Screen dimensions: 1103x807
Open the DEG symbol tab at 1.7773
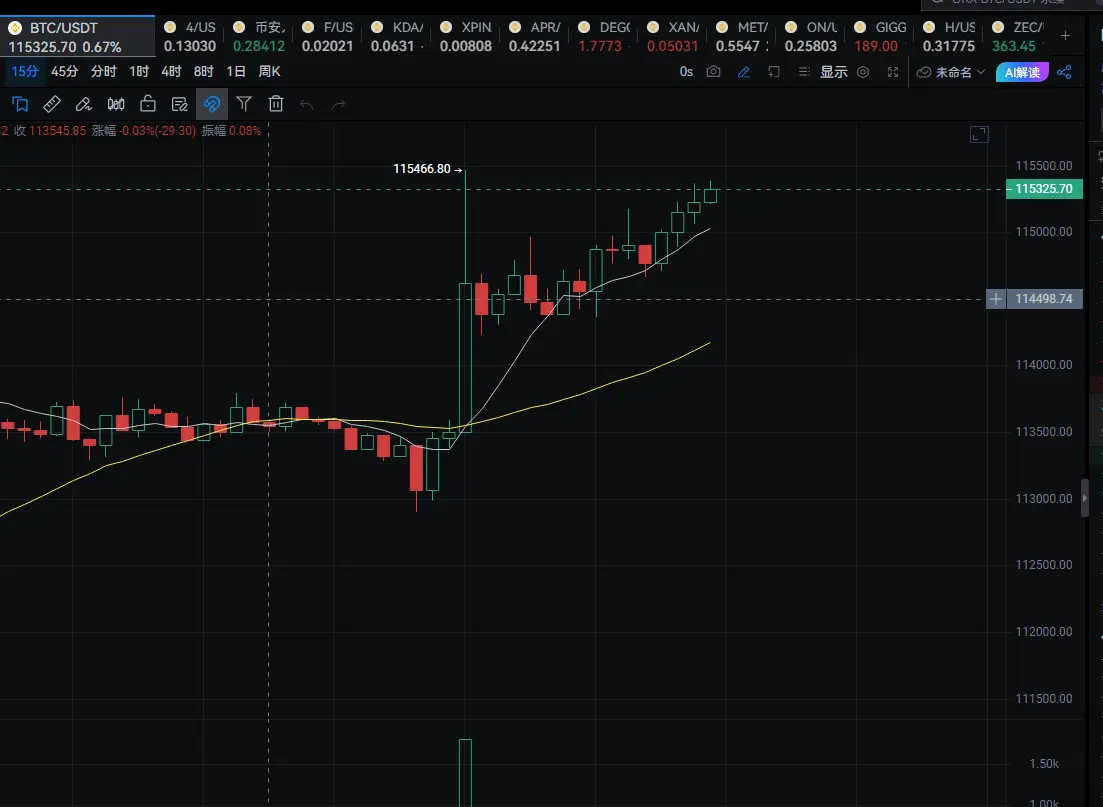click(604, 37)
